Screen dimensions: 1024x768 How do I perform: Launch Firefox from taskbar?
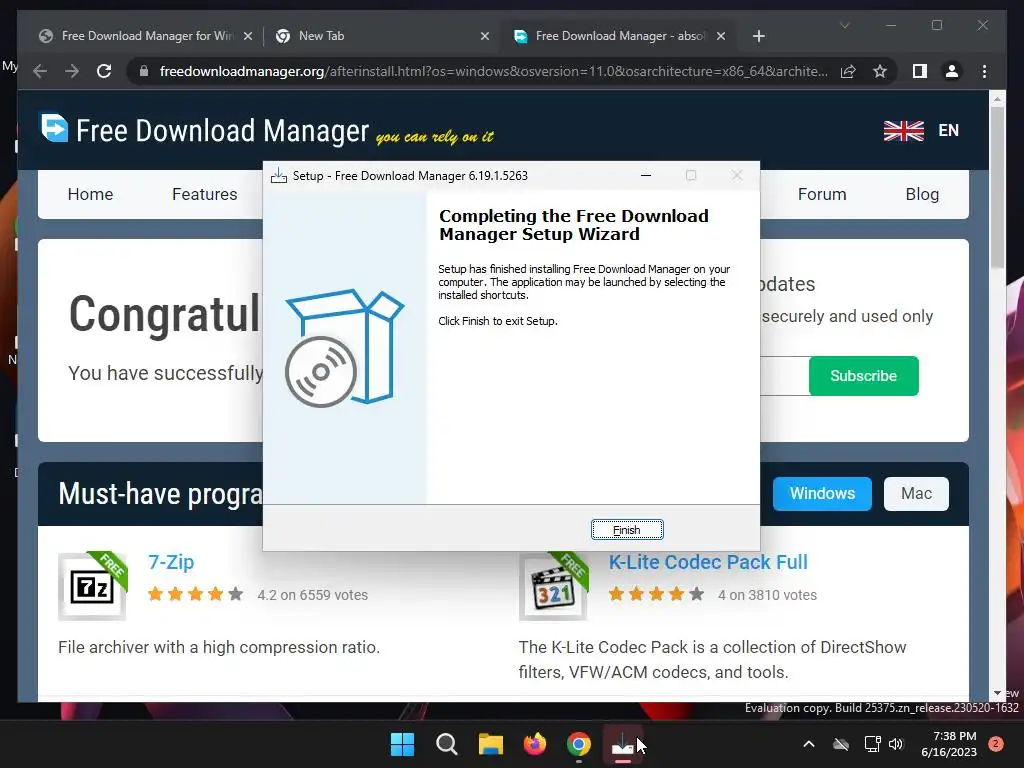click(x=535, y=744)
